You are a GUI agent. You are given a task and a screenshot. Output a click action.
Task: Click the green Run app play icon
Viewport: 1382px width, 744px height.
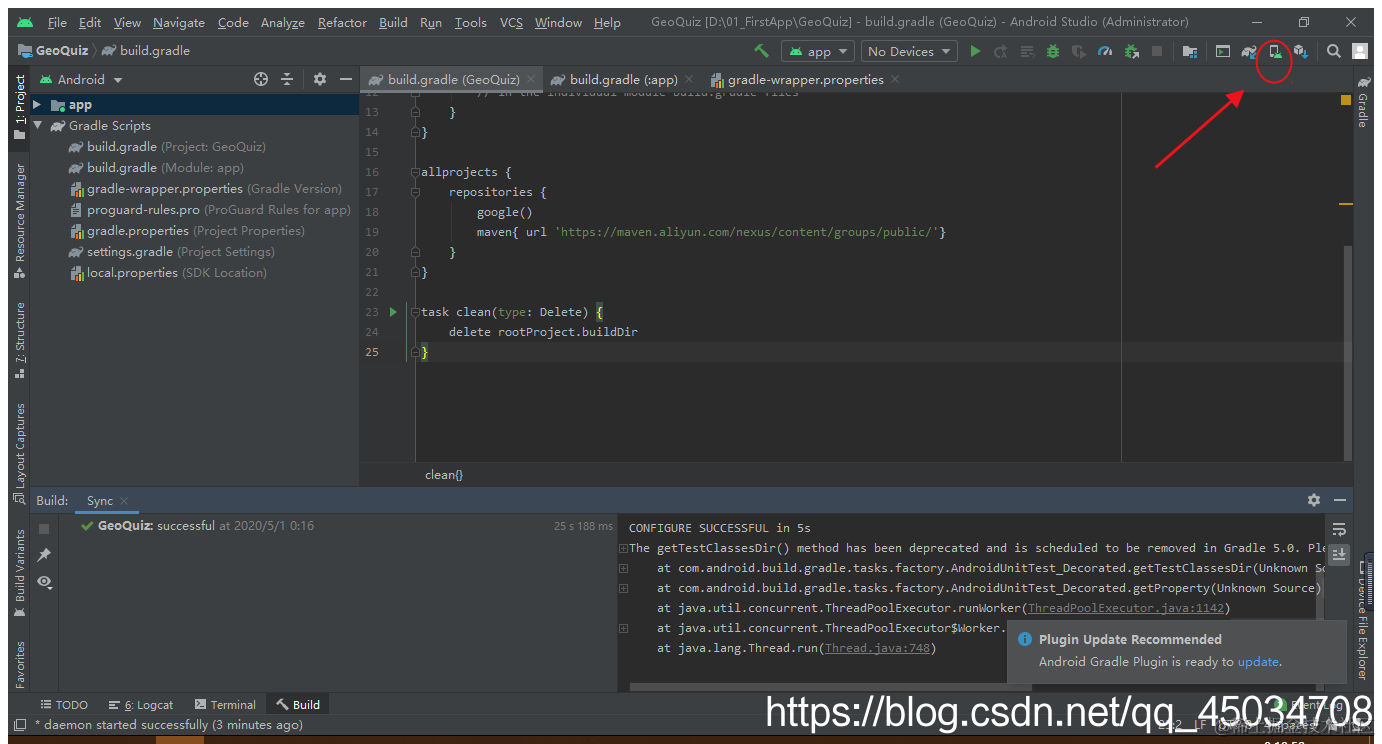click(975, 51)
